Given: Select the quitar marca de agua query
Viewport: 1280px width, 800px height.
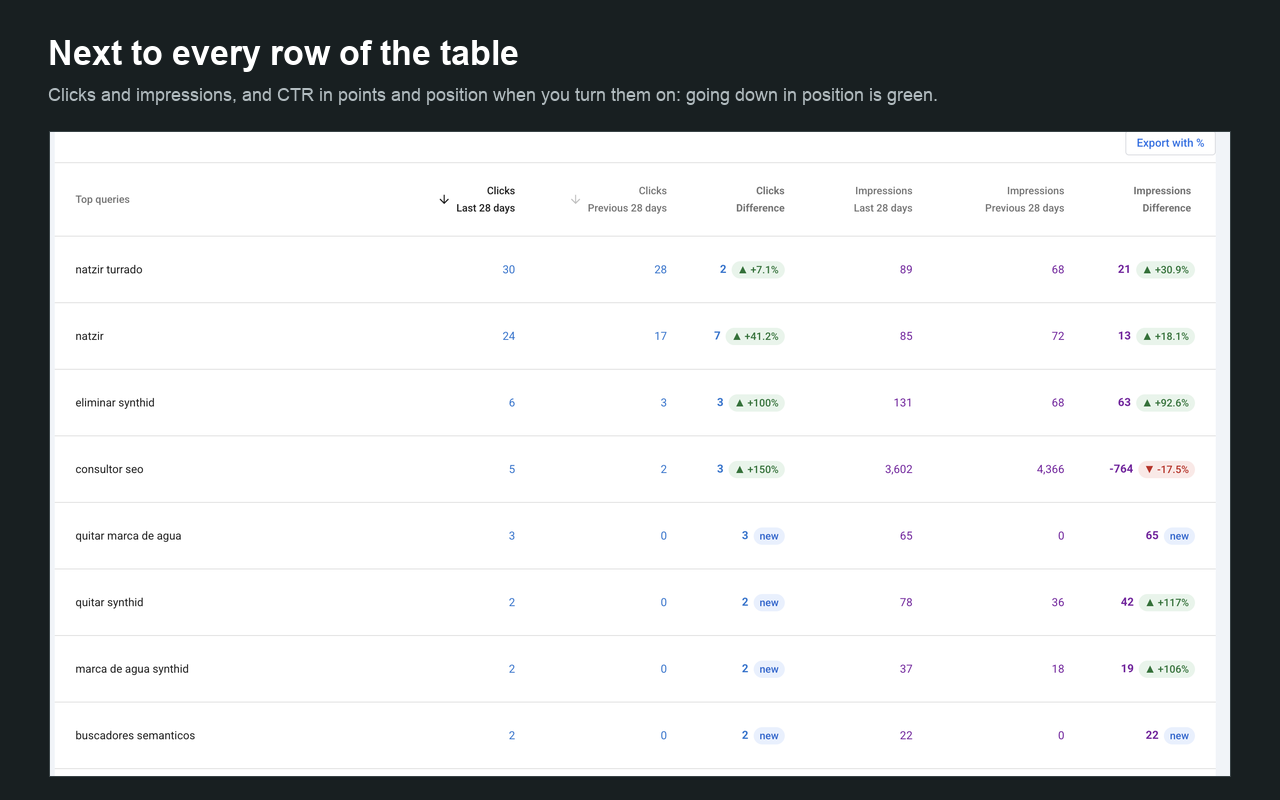Looking at the screenshot, I should click(x=128, y=536).
